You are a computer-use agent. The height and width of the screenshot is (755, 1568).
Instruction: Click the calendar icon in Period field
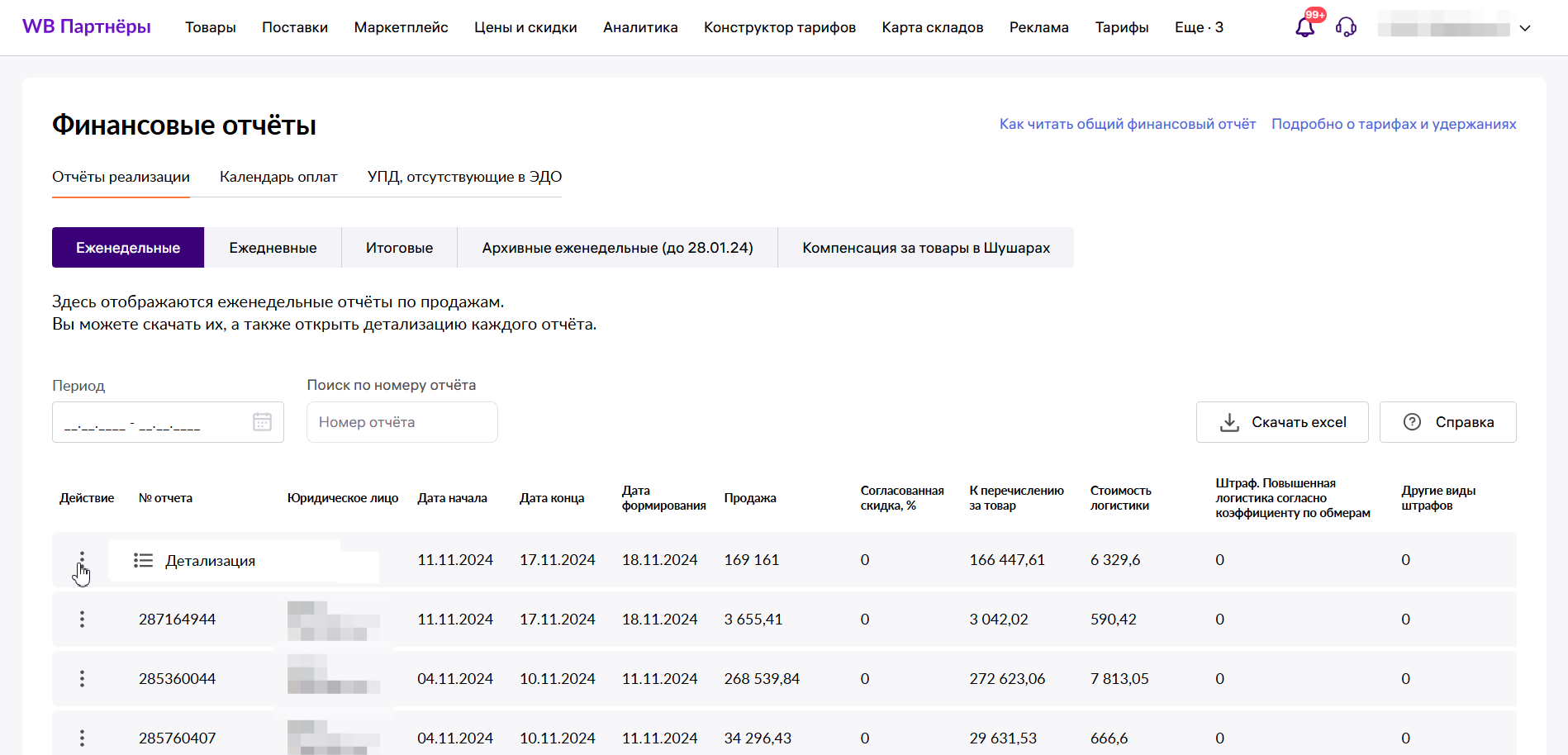[x=262, y=422]
